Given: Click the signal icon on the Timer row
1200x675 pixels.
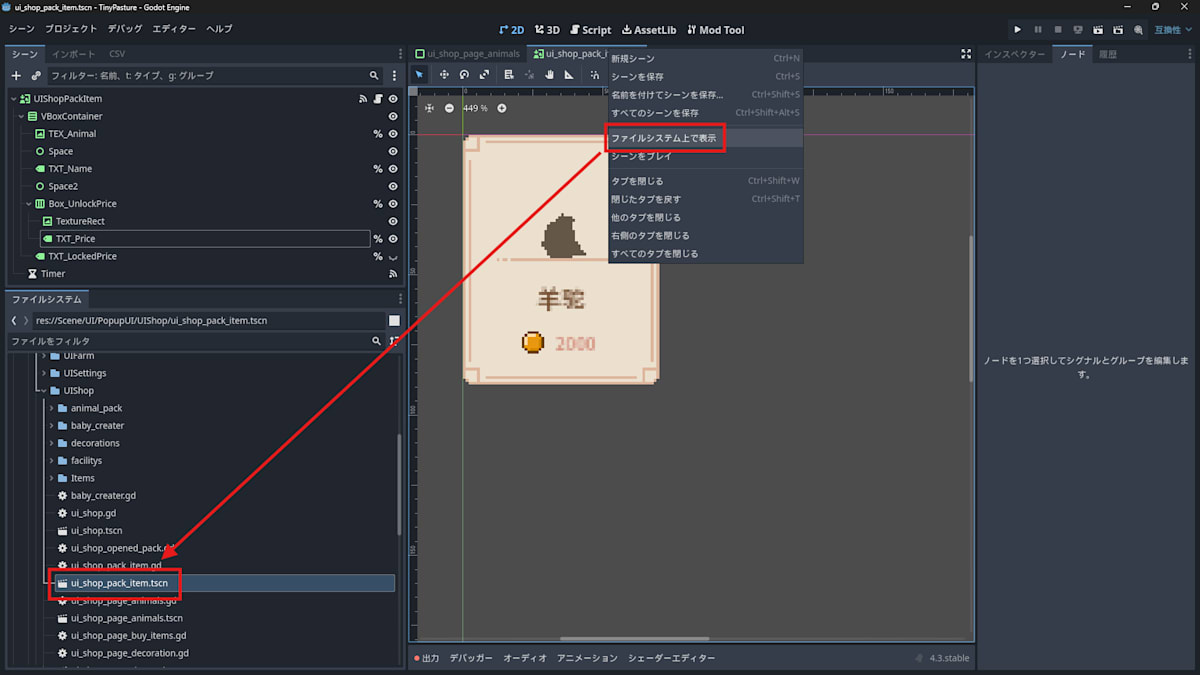Looking at the screenshot, I should (393, 274).
